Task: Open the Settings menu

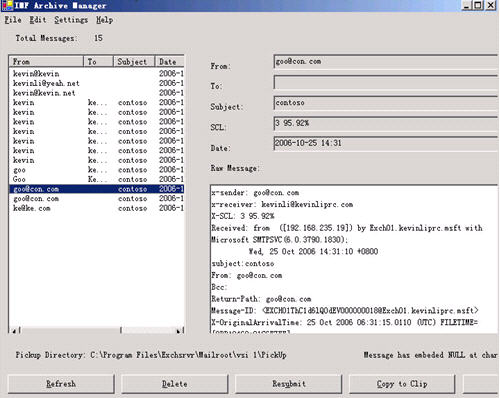Action: pyautogui.click(x=71, y=20)
